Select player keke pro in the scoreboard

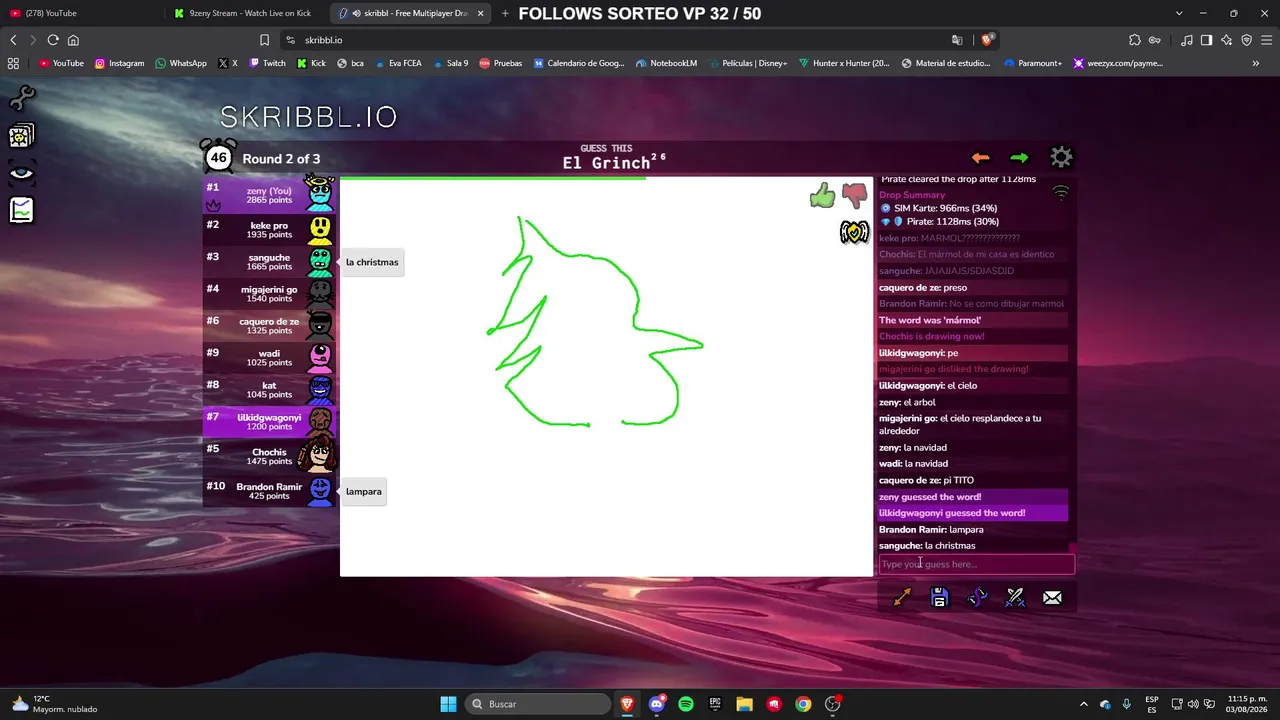pos(270,229)
